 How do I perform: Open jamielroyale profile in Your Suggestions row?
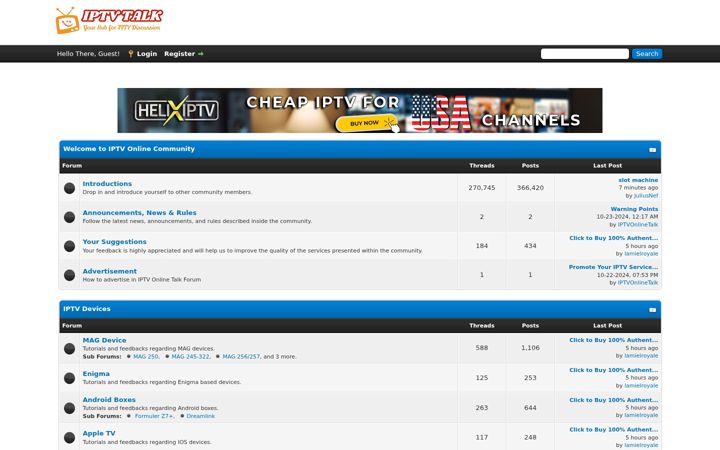[x=641, y=253]
